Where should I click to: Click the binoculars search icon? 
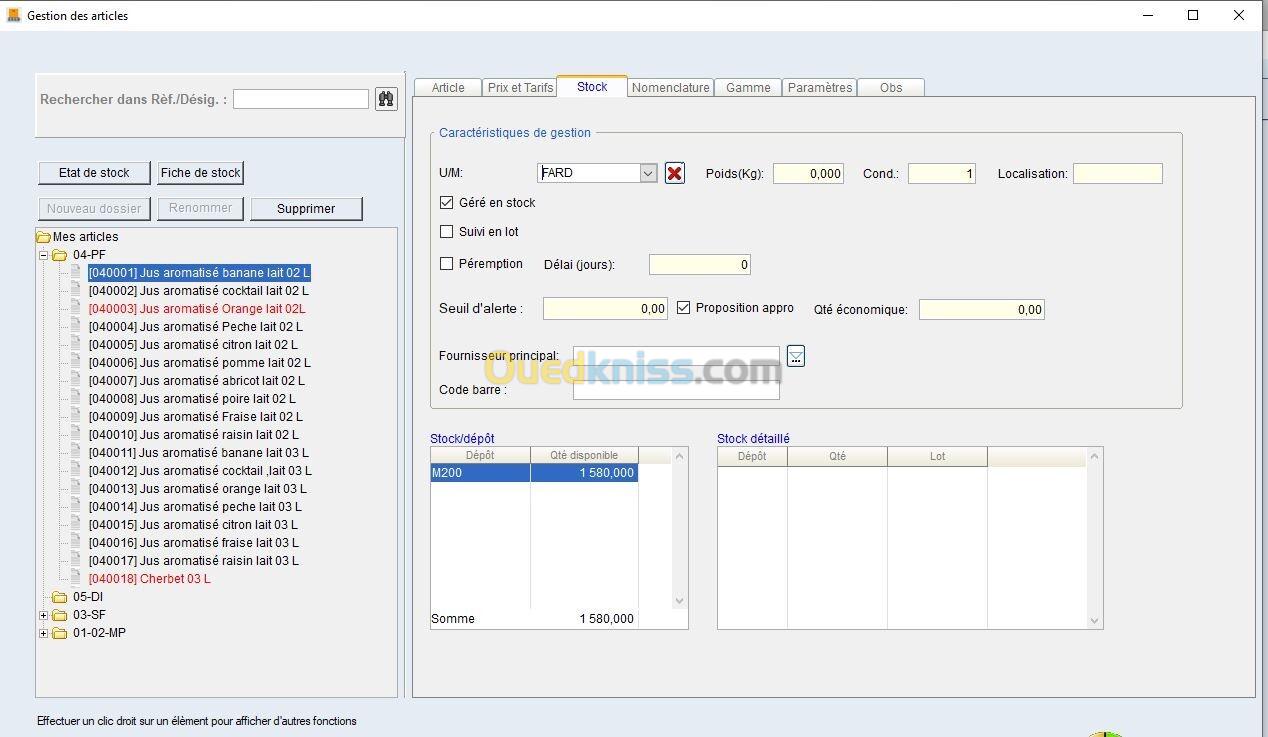point(386,99)
